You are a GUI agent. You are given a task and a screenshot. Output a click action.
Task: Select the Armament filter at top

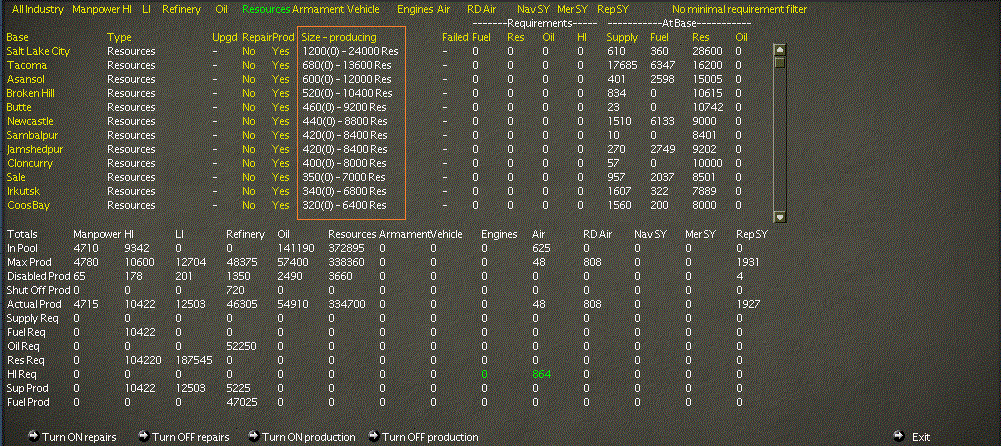tap(317, 10)
